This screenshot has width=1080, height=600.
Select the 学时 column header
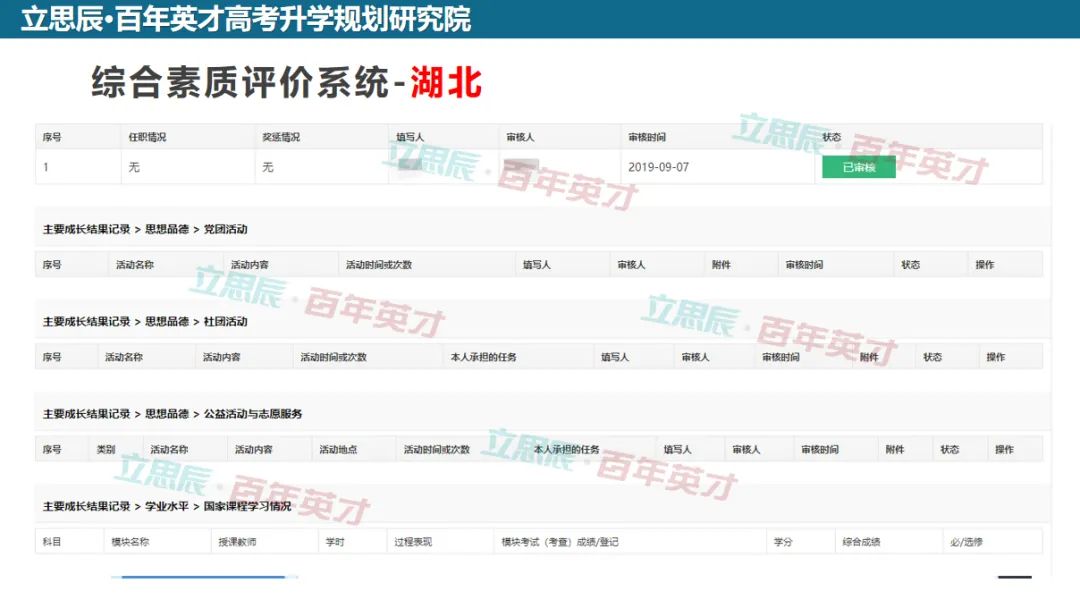[x=335, y=541]
